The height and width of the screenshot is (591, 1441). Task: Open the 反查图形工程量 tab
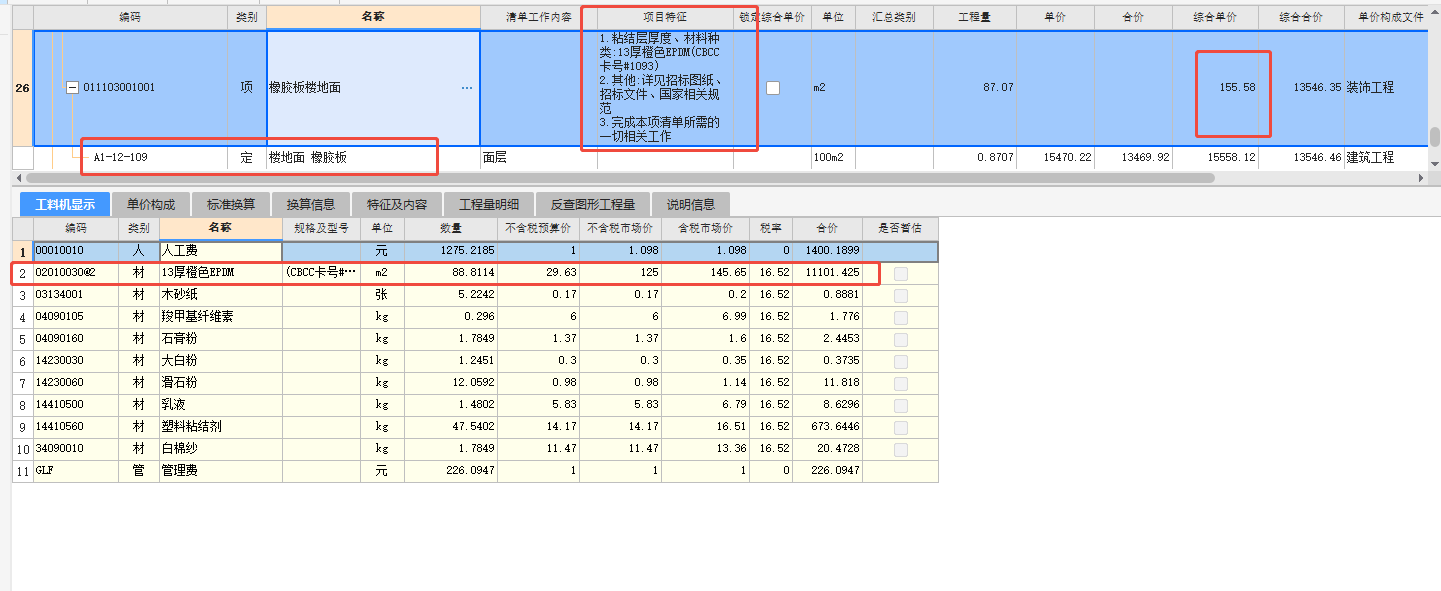[x=593, y=204]
